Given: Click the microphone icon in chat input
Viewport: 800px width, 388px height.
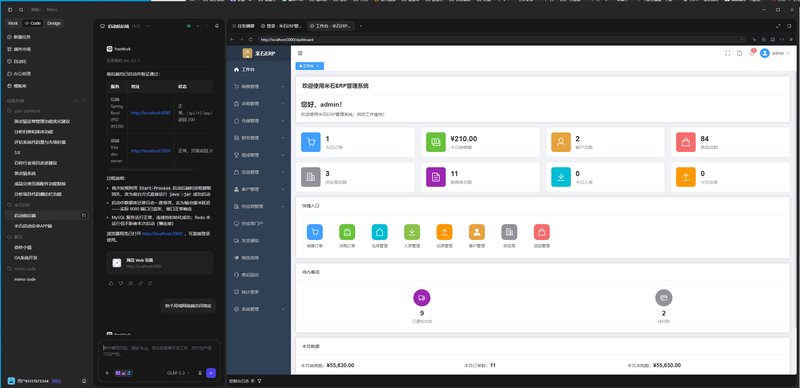Looking at the screenshot, I should 199,373.
